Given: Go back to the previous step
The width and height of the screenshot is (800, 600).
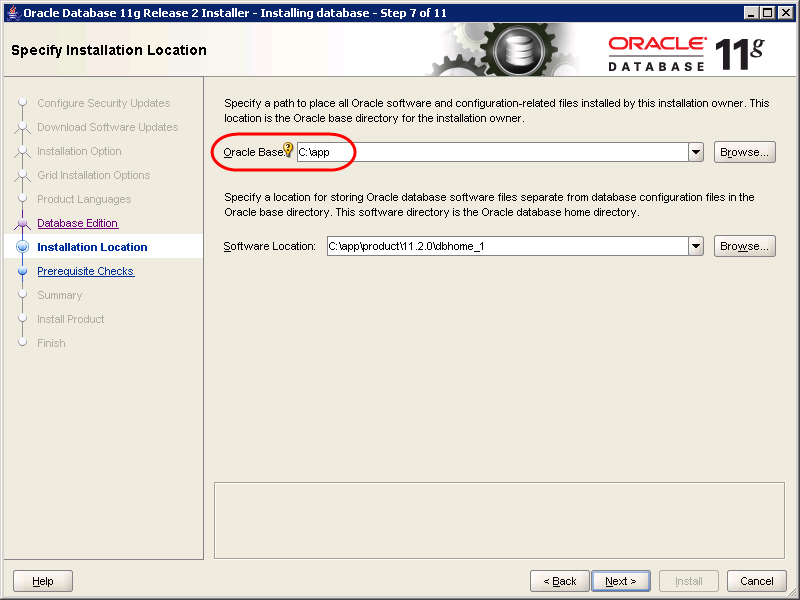Looking at the screenshot, I should (560, 581).
